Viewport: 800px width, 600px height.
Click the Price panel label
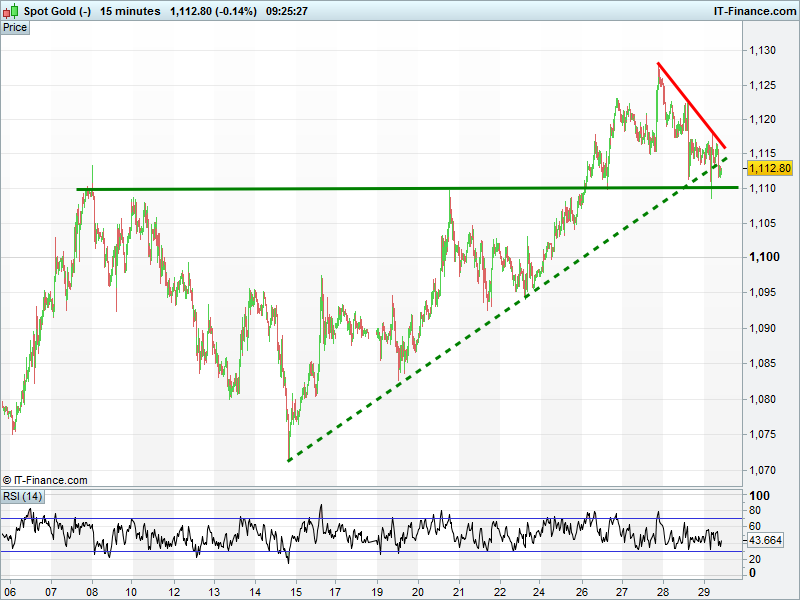point(15,28)
